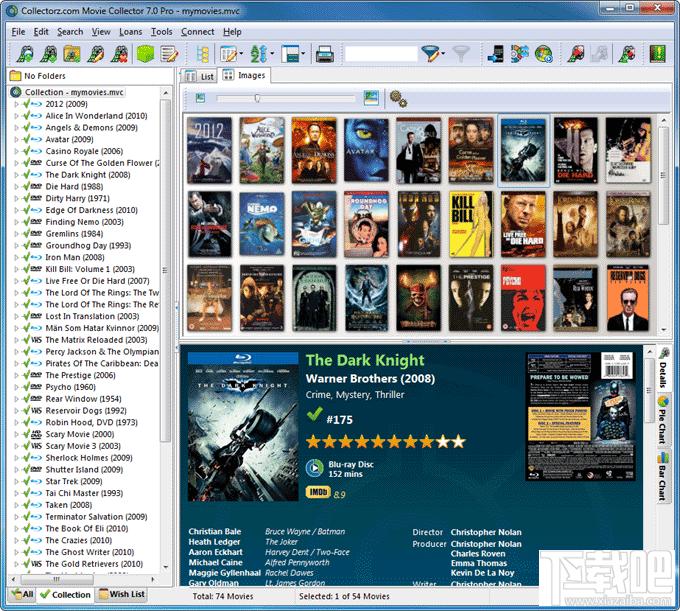Click the loan movie filmstrip icon
This screenshot has height=611, width=680.
point(576,54)
